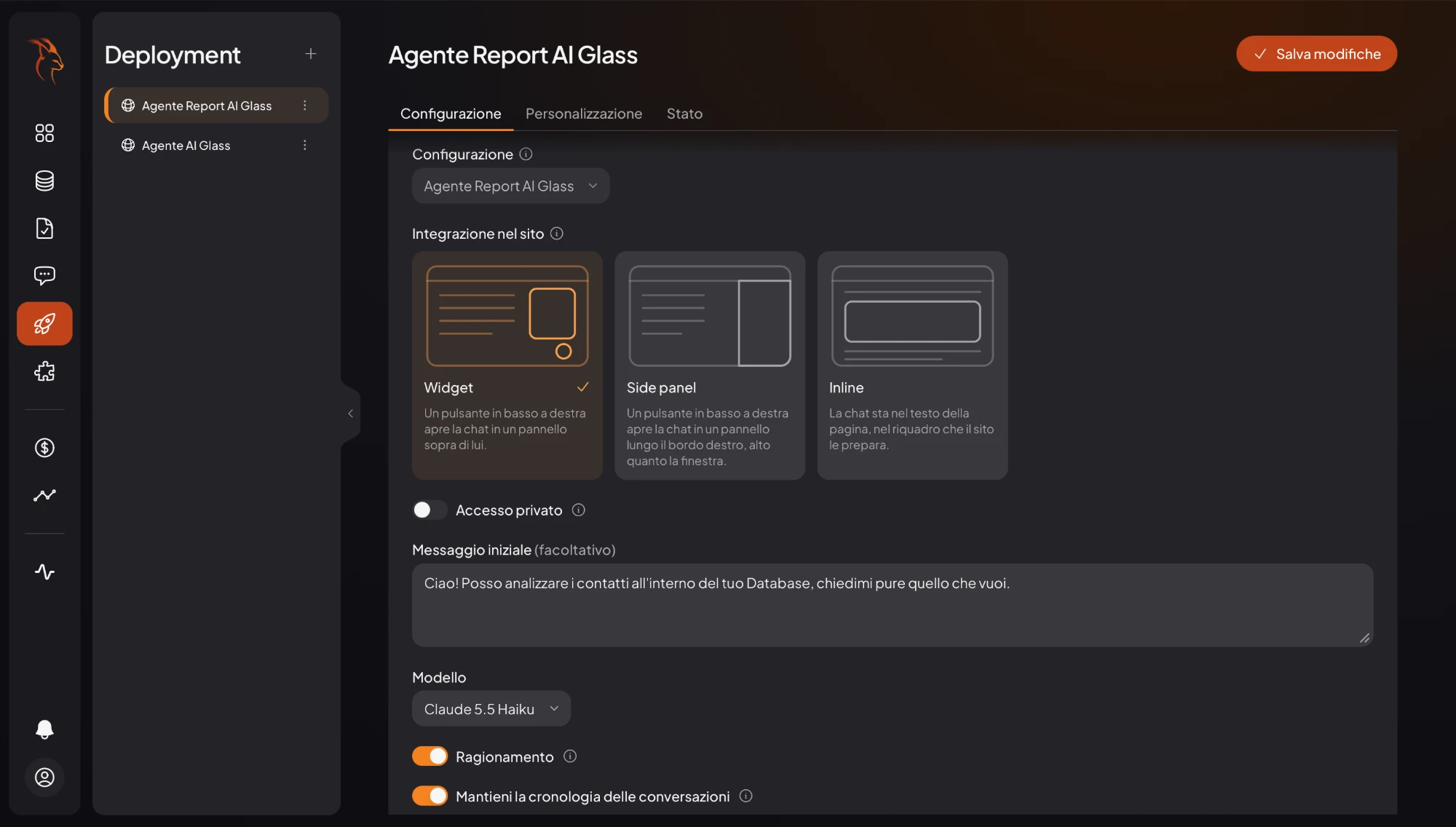Click the Salva modifiche button
Screen dimensions: 1456x827
[1316, 54]
